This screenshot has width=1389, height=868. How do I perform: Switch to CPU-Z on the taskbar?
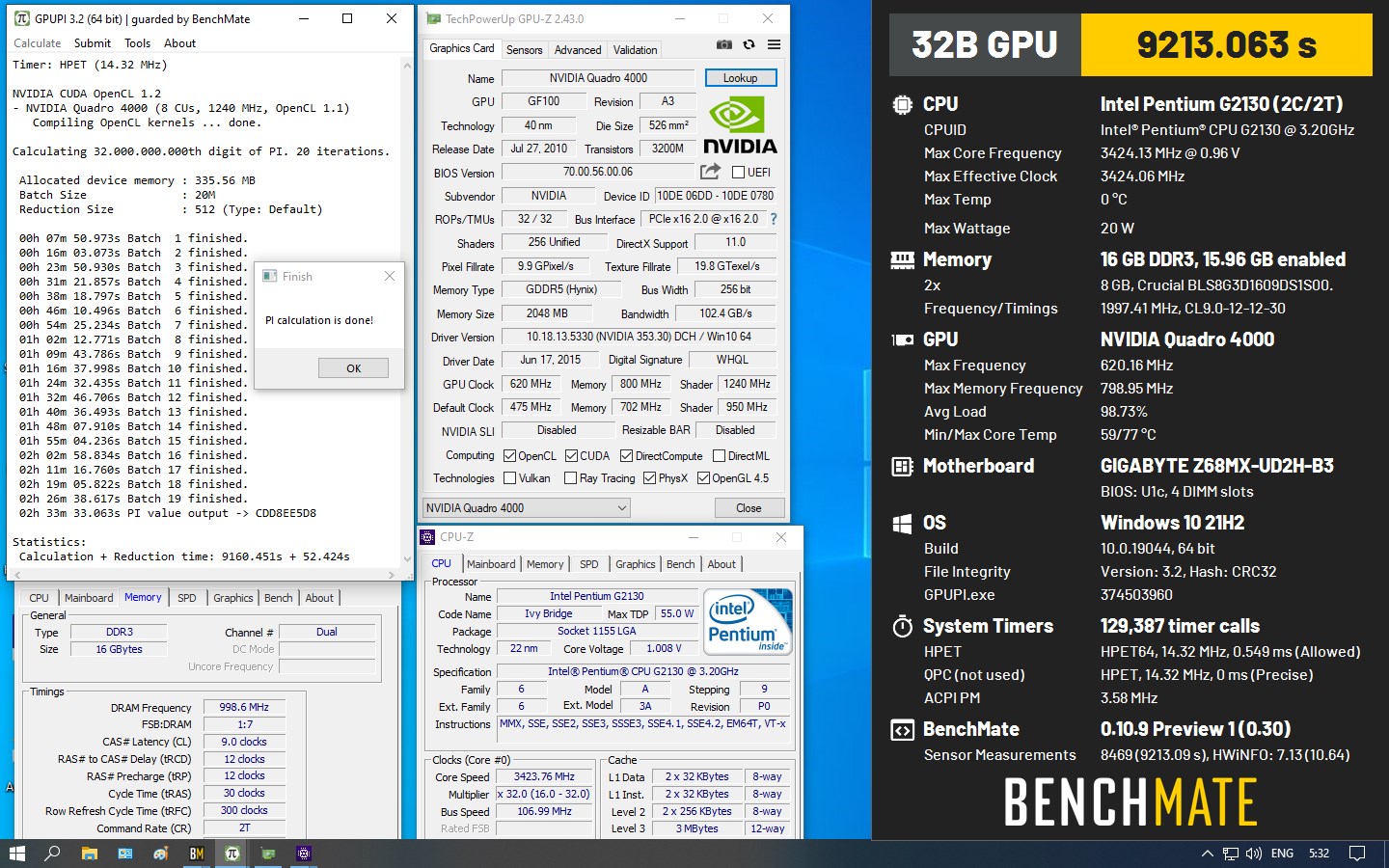(303, 854)
